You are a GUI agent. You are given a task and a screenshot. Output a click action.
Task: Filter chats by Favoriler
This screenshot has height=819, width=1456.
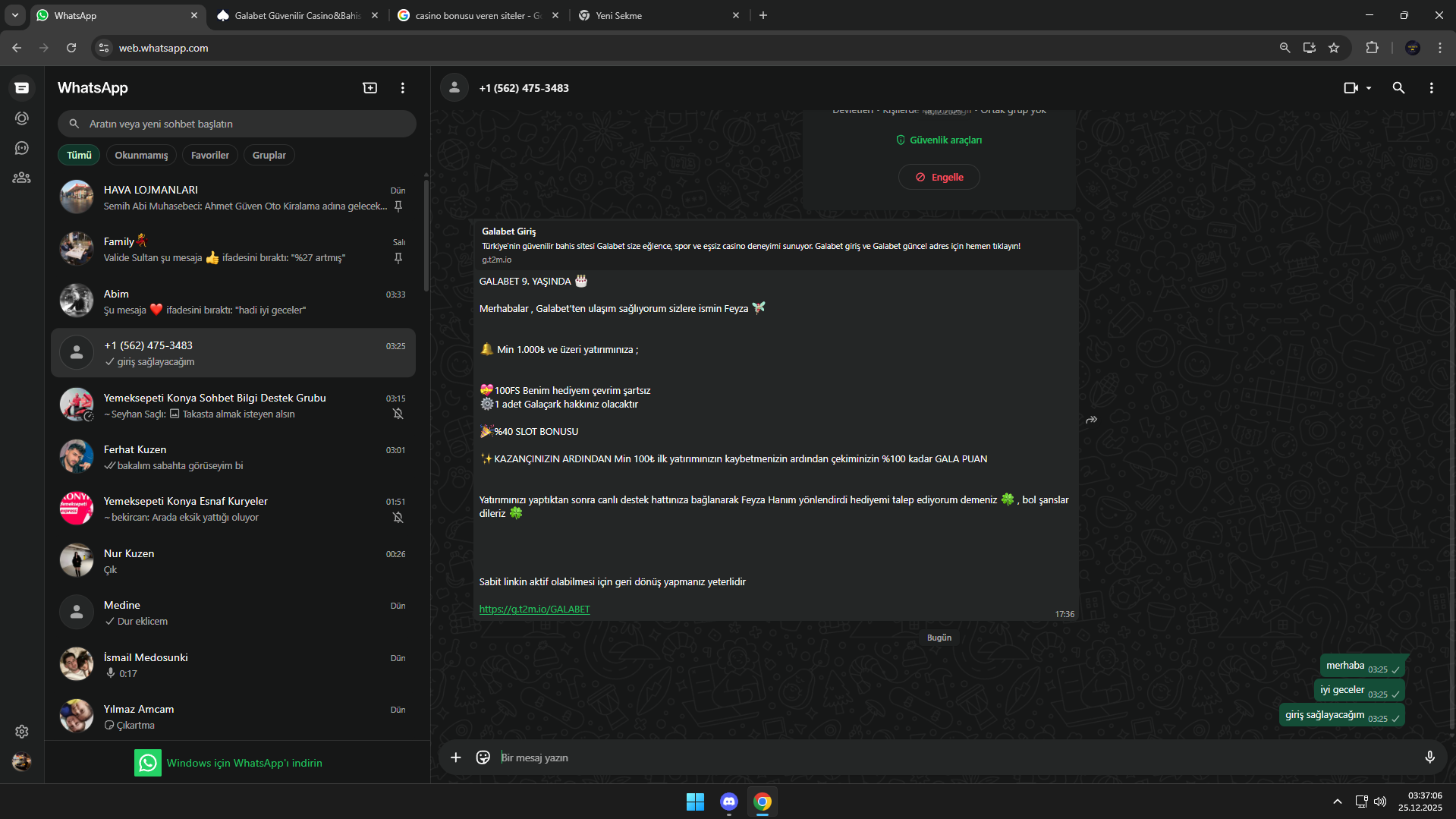click(x=210, y=155)
